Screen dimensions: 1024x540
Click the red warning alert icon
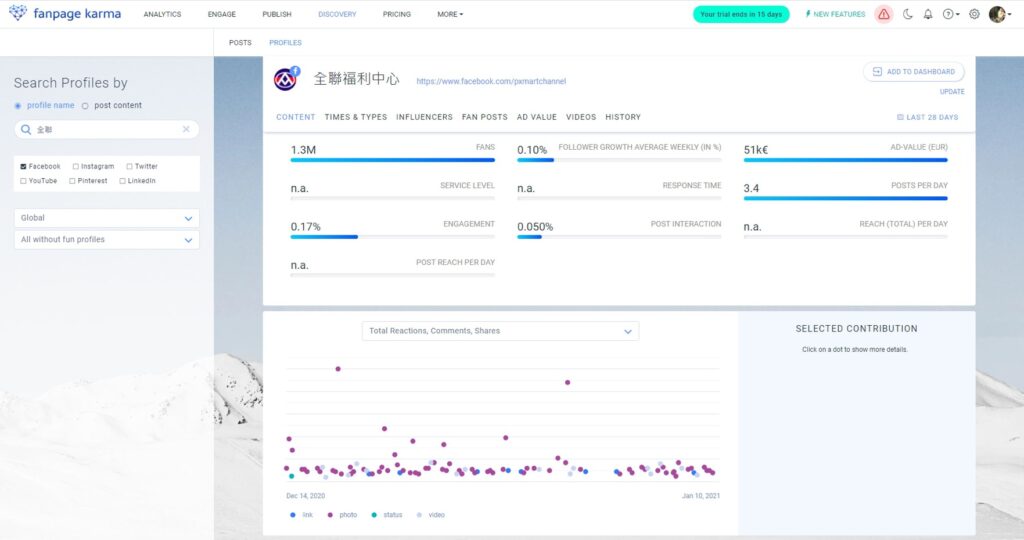(x=883, y=14)
